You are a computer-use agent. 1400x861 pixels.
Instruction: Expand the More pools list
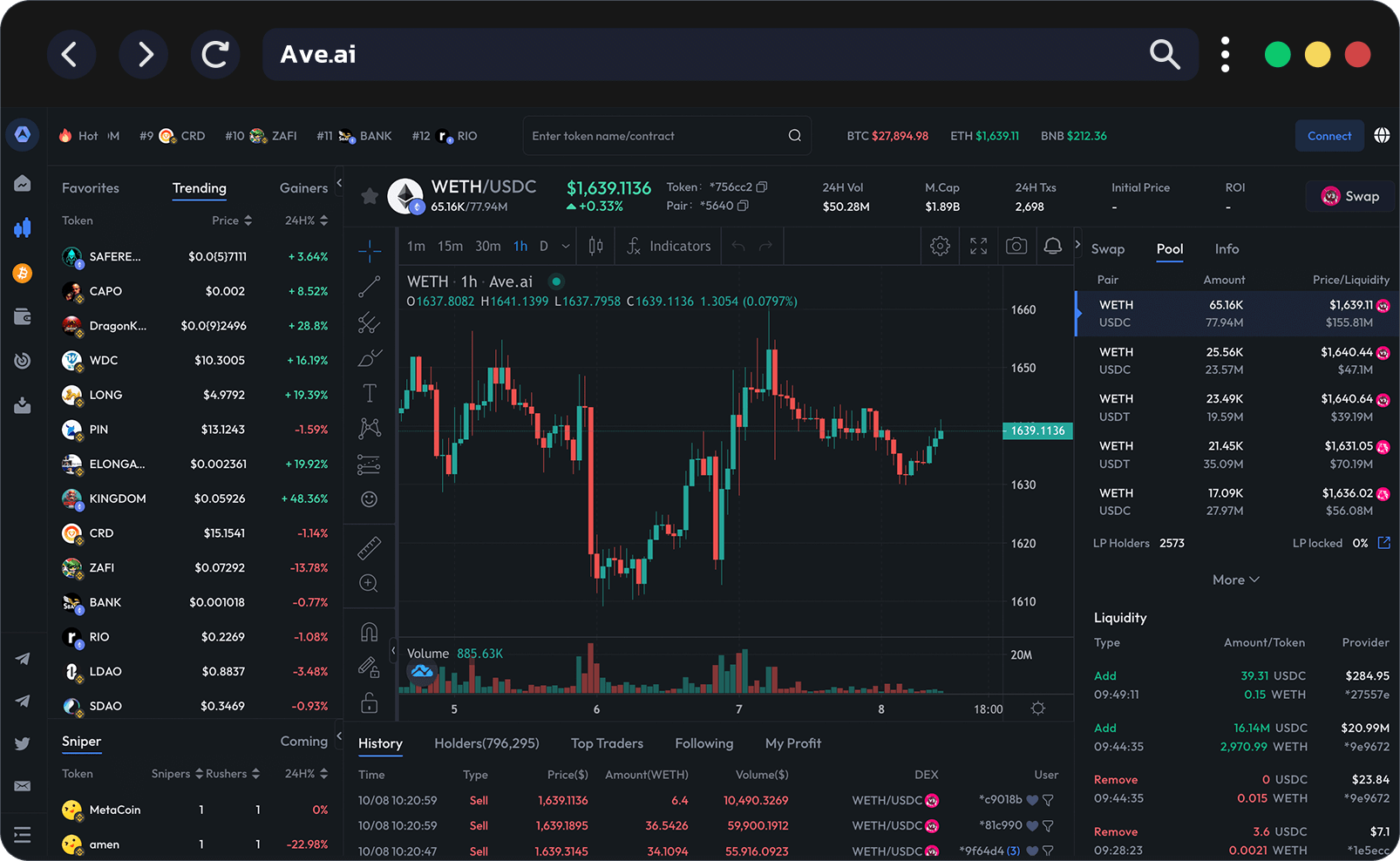click(1235, 580)
